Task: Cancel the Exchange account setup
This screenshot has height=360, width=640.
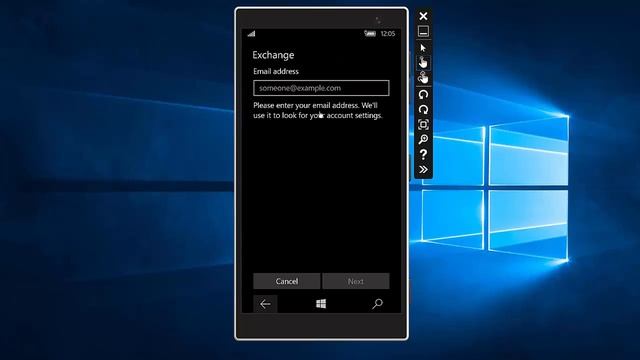Action: point(287,281)
